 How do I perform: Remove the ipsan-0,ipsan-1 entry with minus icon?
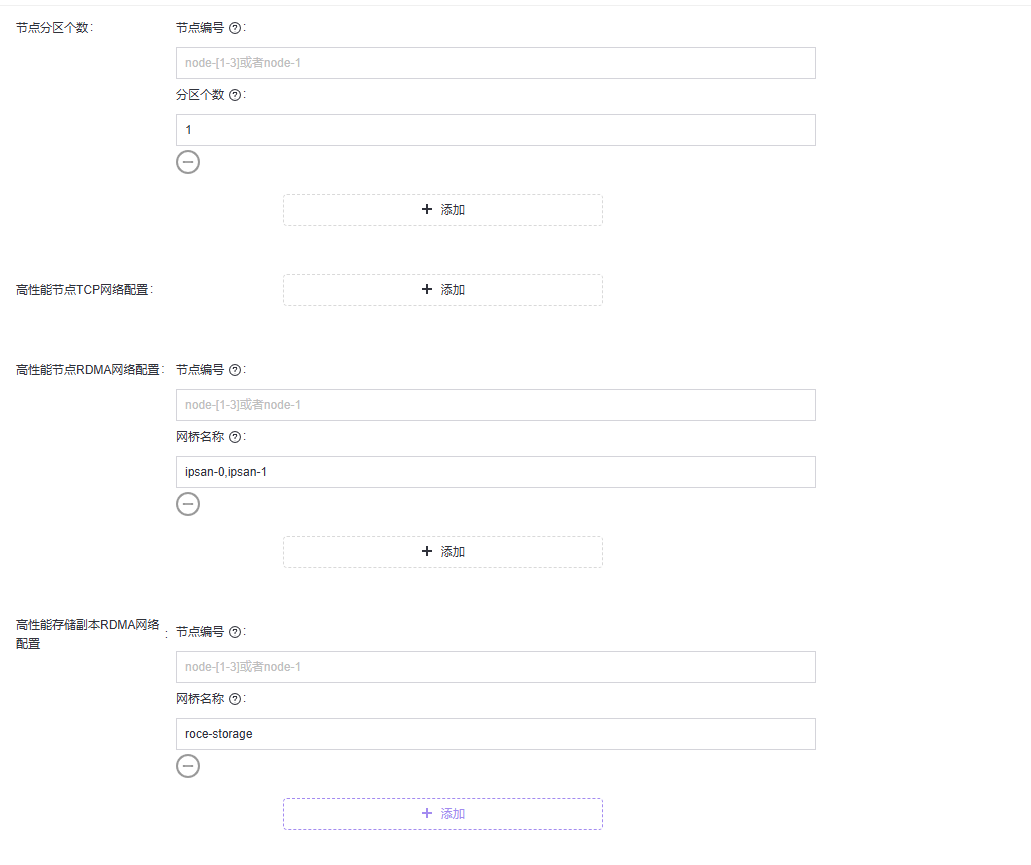click(x=188, y=504)
